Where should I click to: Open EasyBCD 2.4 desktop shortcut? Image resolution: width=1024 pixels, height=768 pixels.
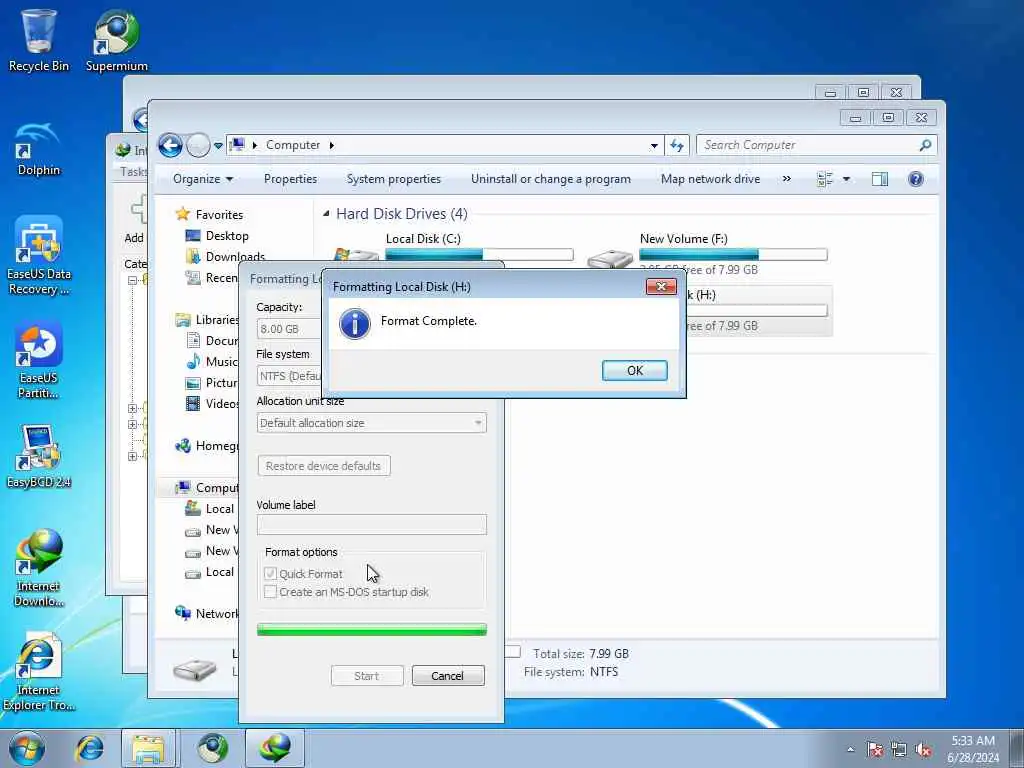click(39, 456)
